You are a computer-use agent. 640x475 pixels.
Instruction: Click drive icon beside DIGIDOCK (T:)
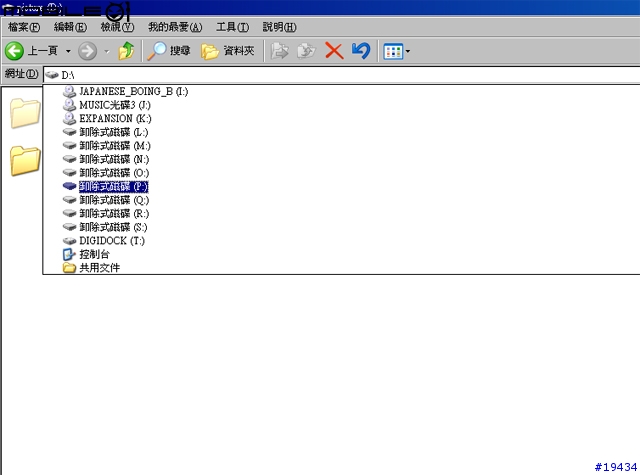pos(69,241)
